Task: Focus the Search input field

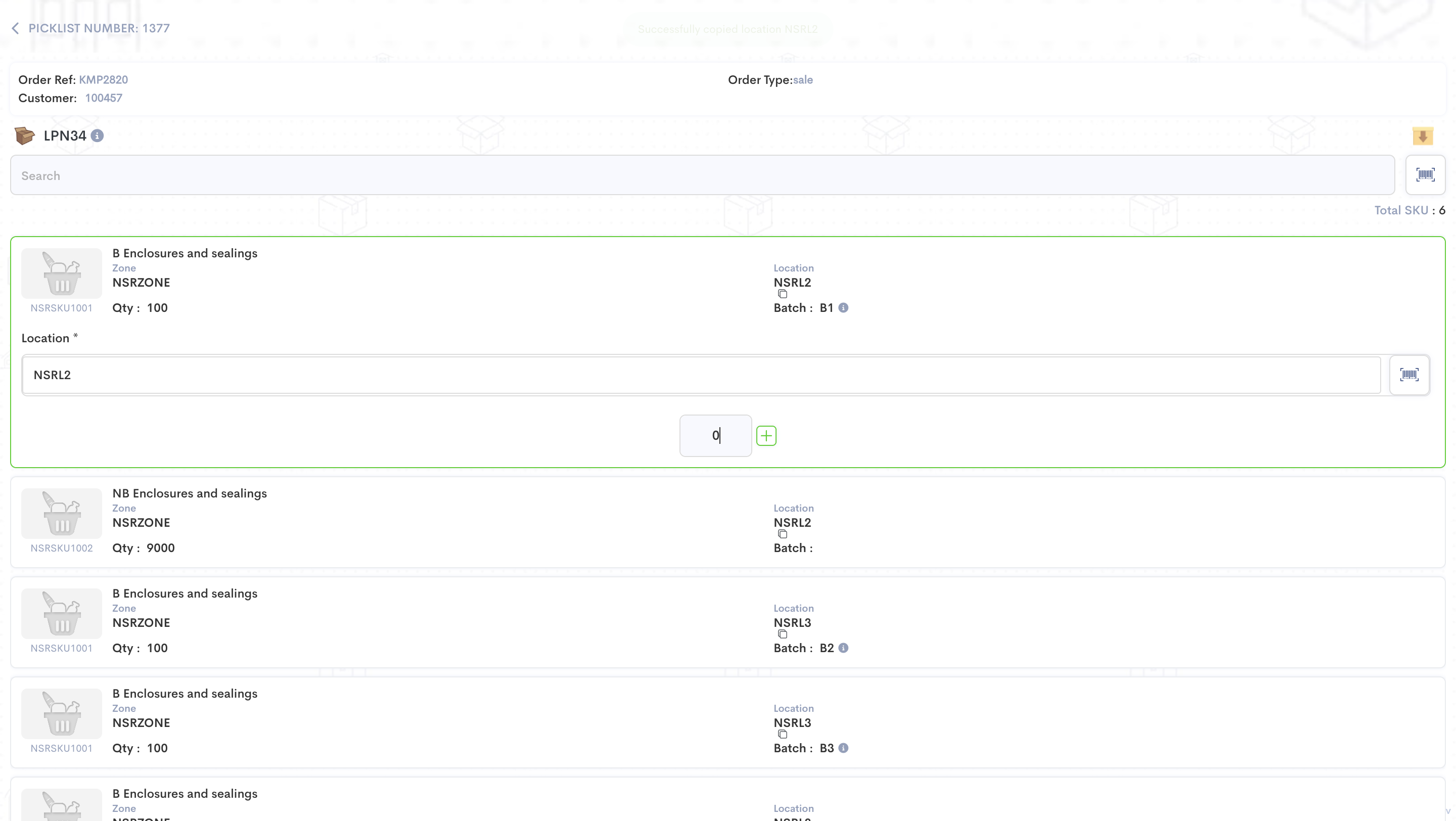Action: click(x=703, y=175)
